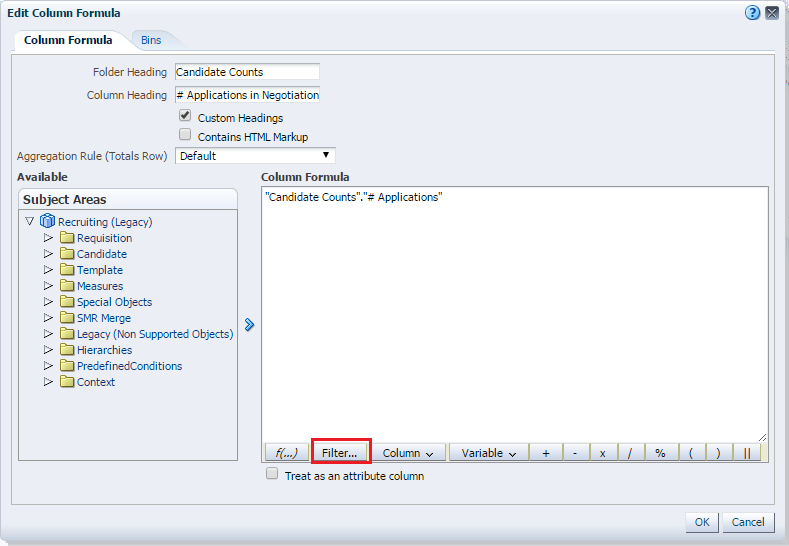Image resolution: width=789 pixels, height=546 pixels.
Task: Expand the PredefinedConditions folder
Action: pyautogui.click(x=48, y=366)
